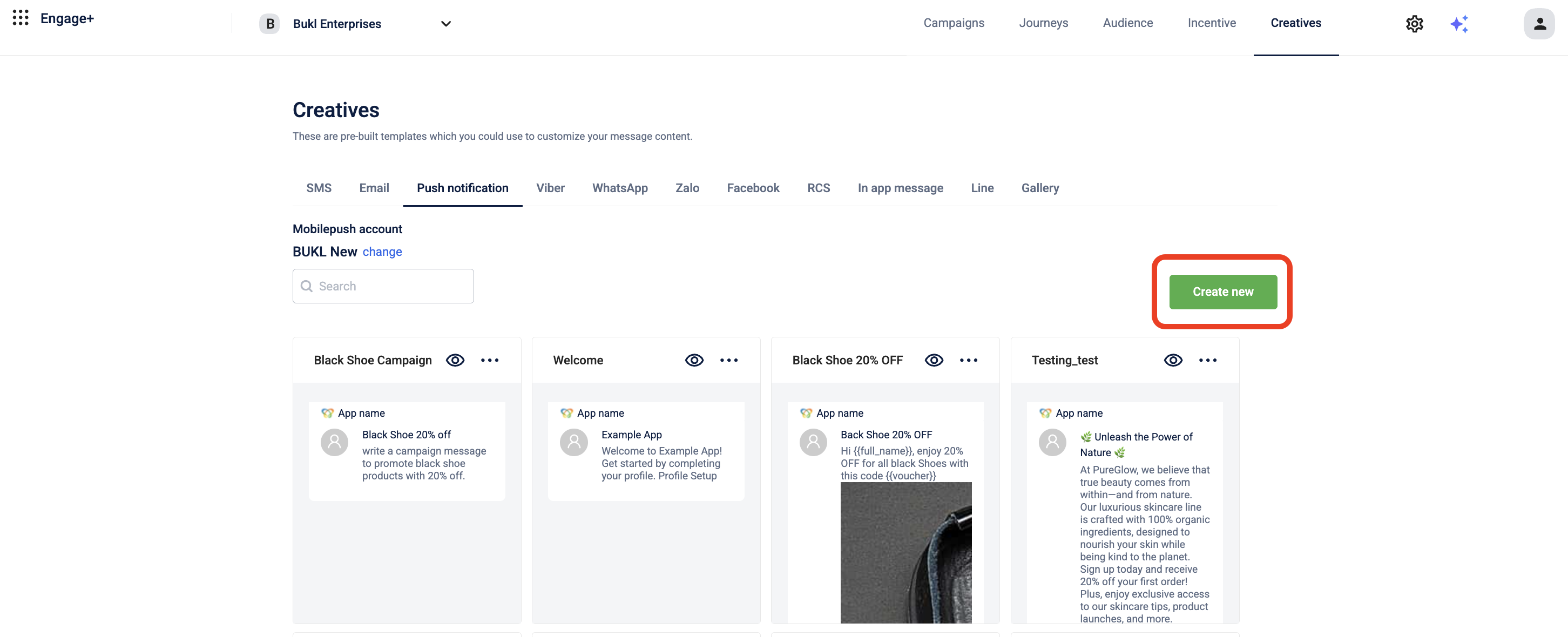Click the Create new button
This screenshot has height=637, width=1568.
(1222, 292)
